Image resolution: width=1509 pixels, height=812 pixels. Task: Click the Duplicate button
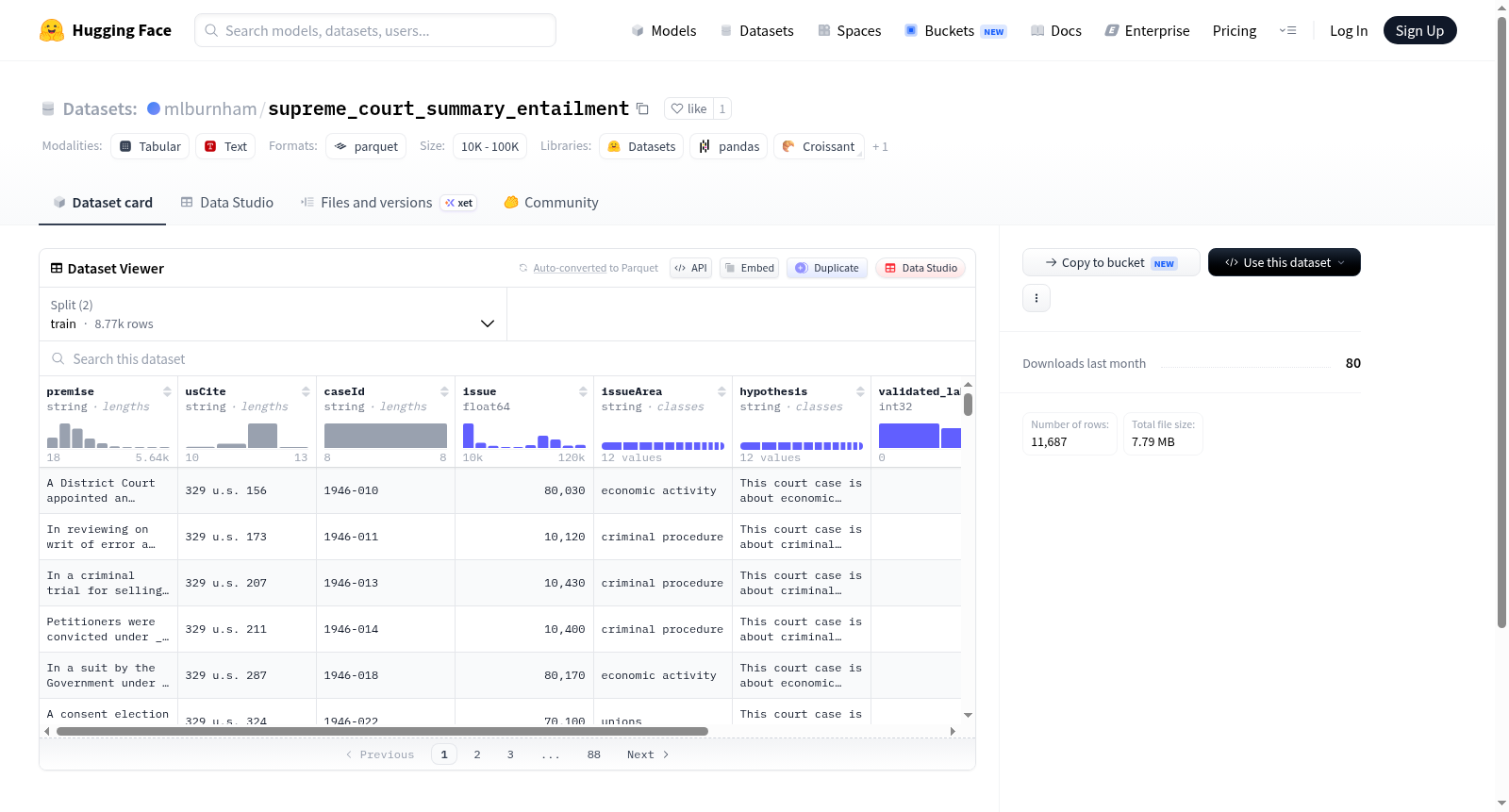point(827,268)
